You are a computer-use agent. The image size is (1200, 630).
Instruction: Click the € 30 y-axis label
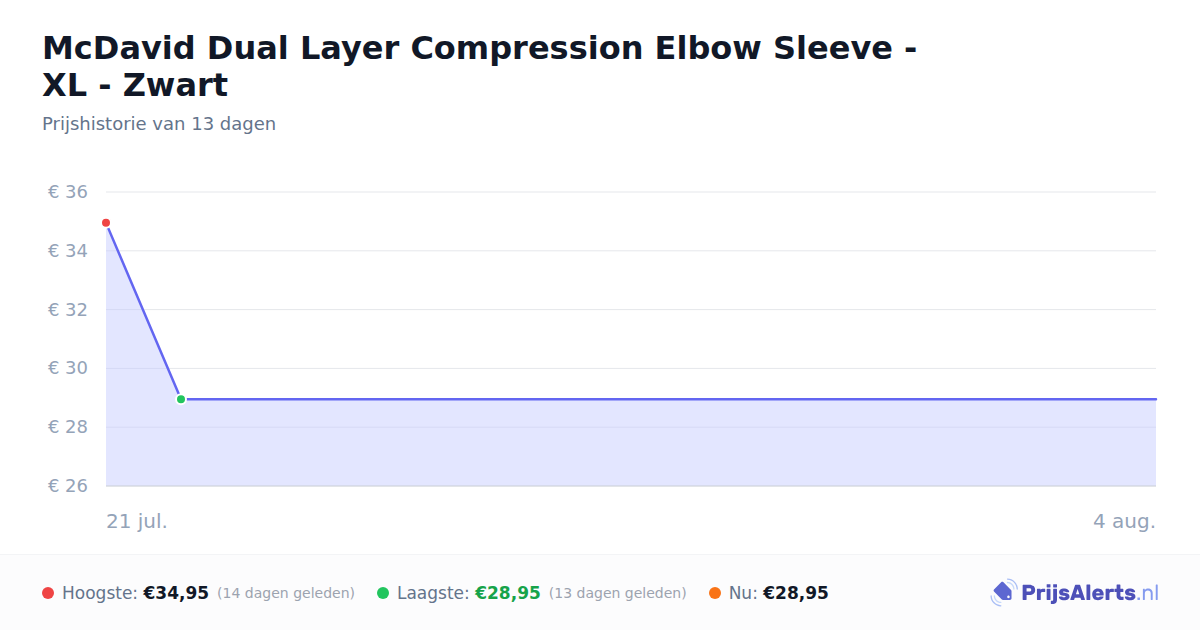[x=68, y=368]
